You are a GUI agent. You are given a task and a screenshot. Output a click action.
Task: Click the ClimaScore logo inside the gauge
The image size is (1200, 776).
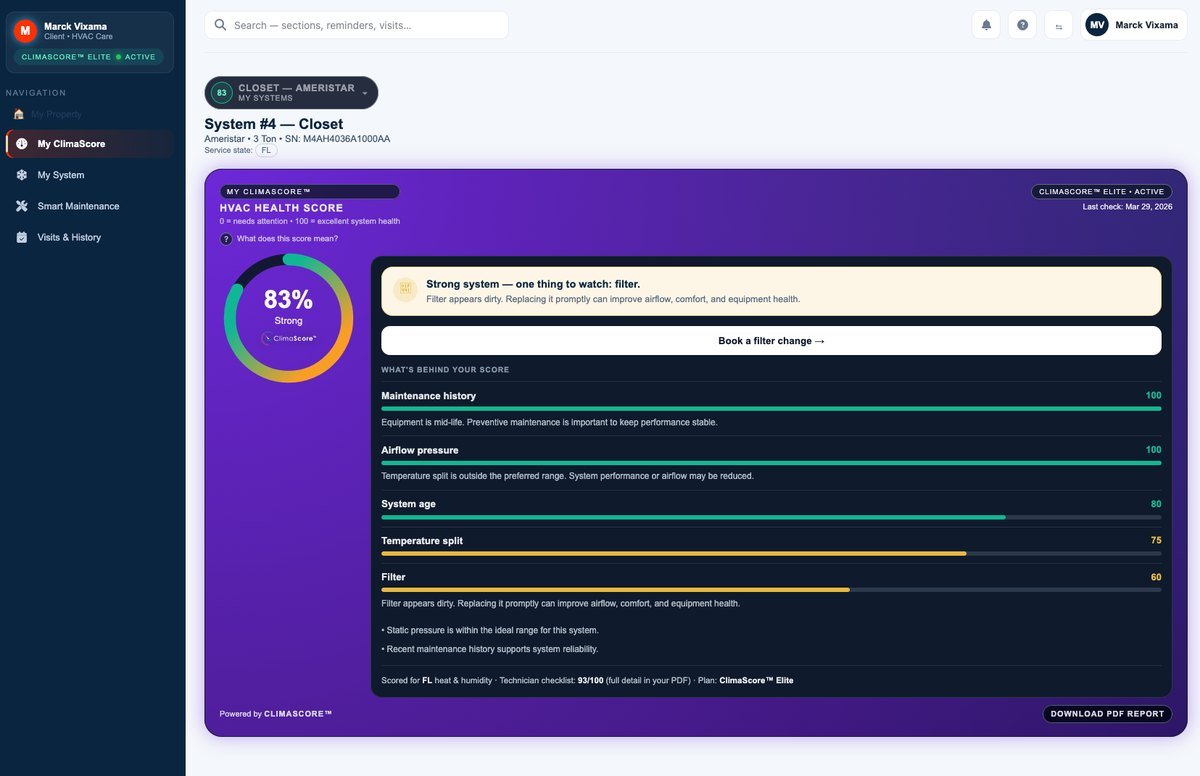(x=289, y=338)
